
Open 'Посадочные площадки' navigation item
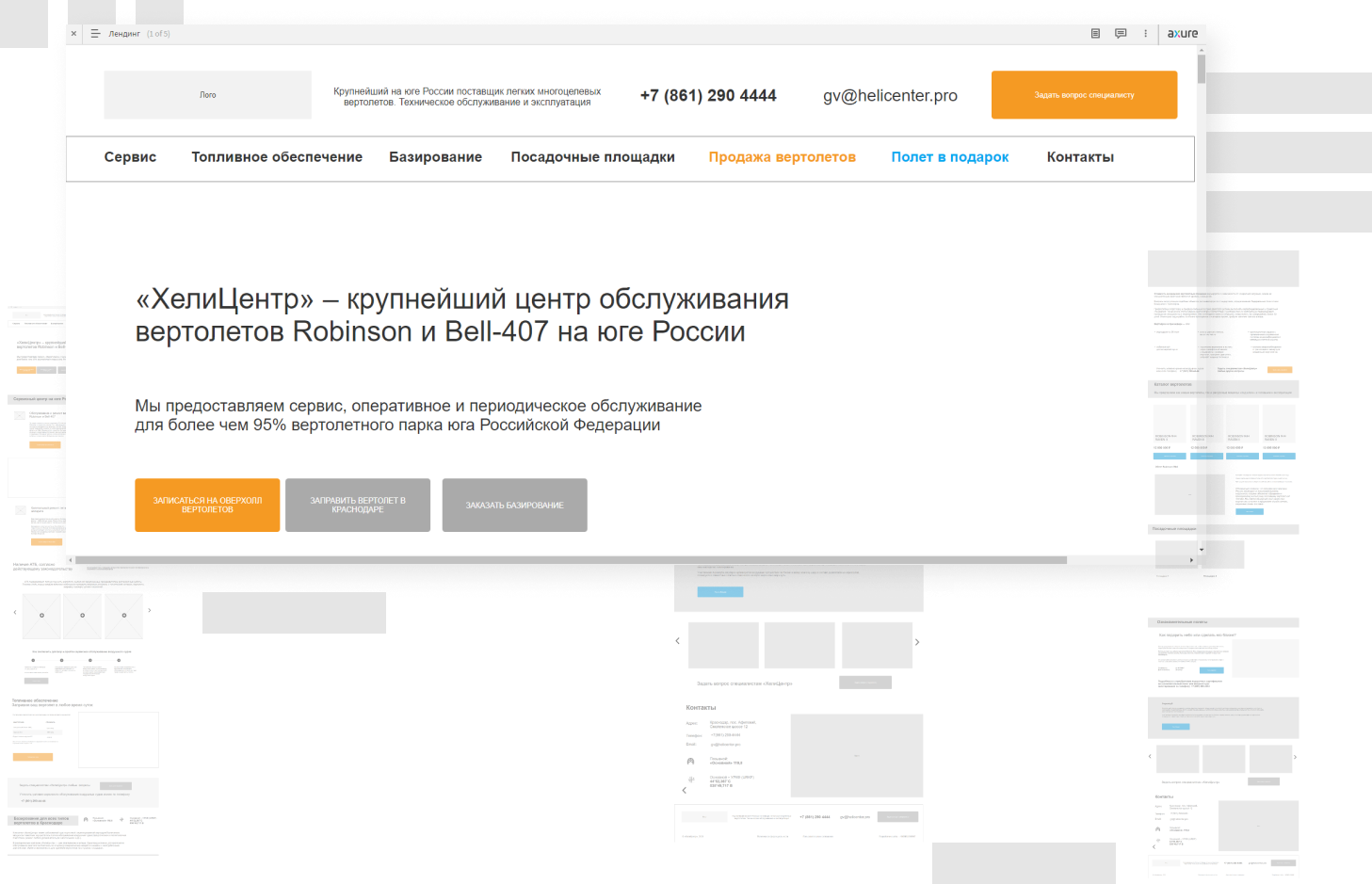(x=592, y=157)
